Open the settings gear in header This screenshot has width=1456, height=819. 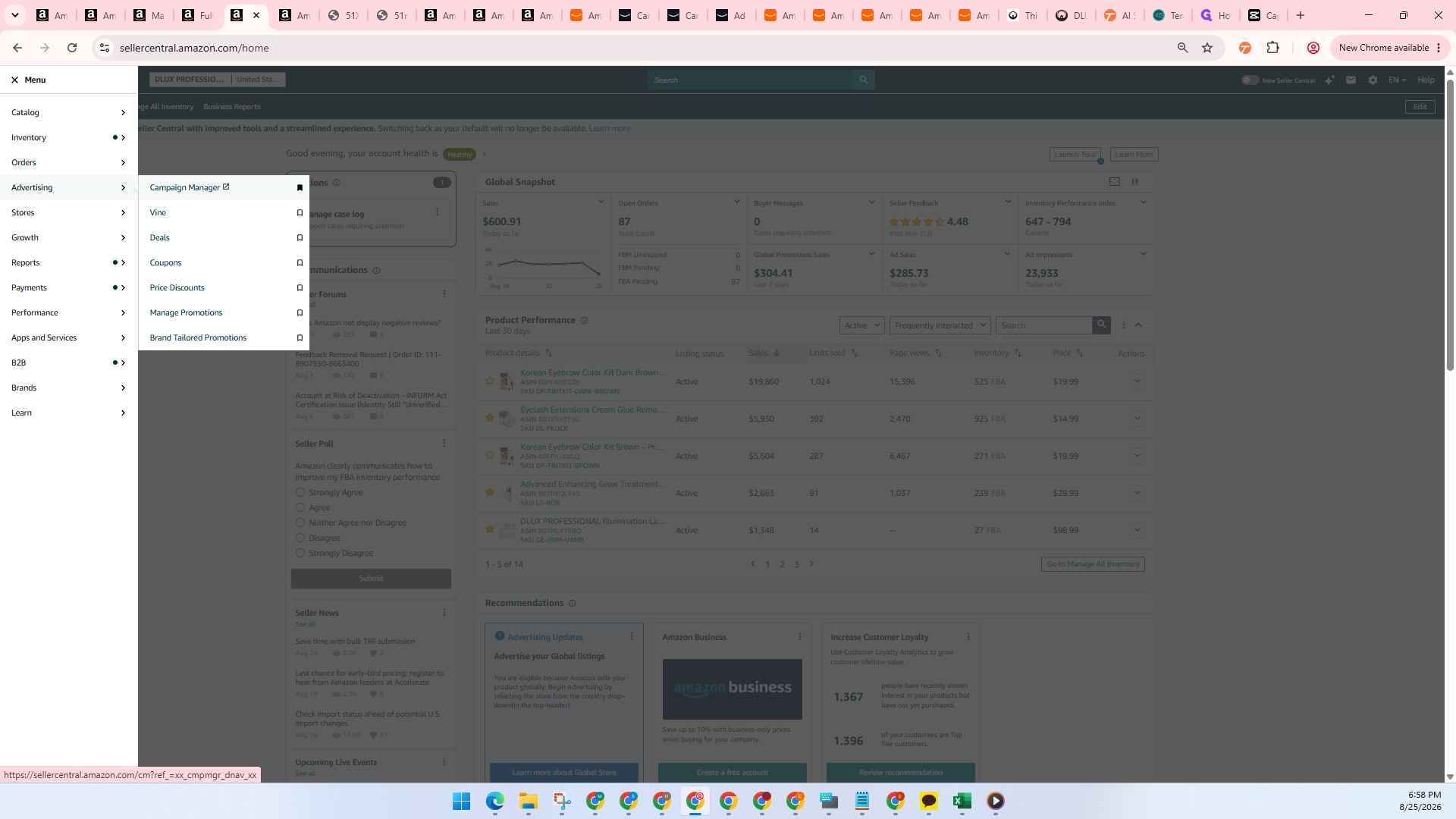pos(1373,80)
